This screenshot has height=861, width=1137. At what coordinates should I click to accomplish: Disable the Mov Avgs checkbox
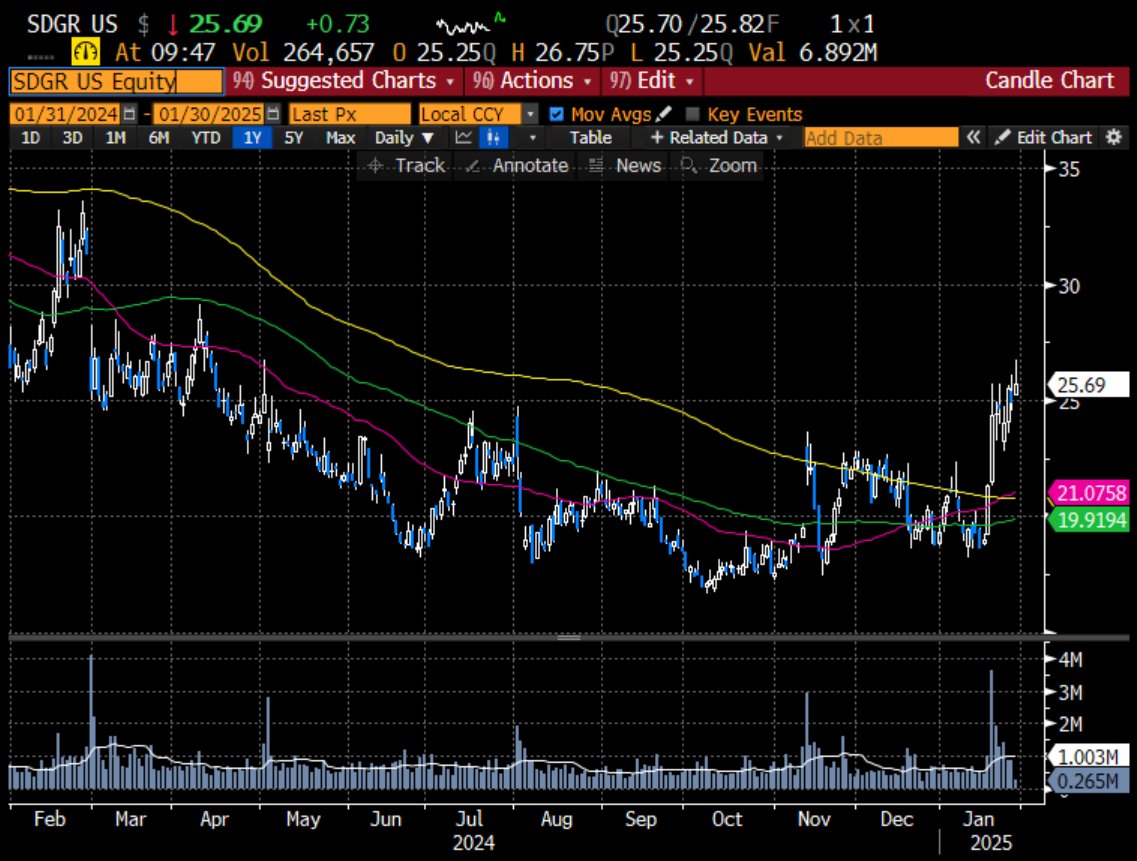coord(557,113)
